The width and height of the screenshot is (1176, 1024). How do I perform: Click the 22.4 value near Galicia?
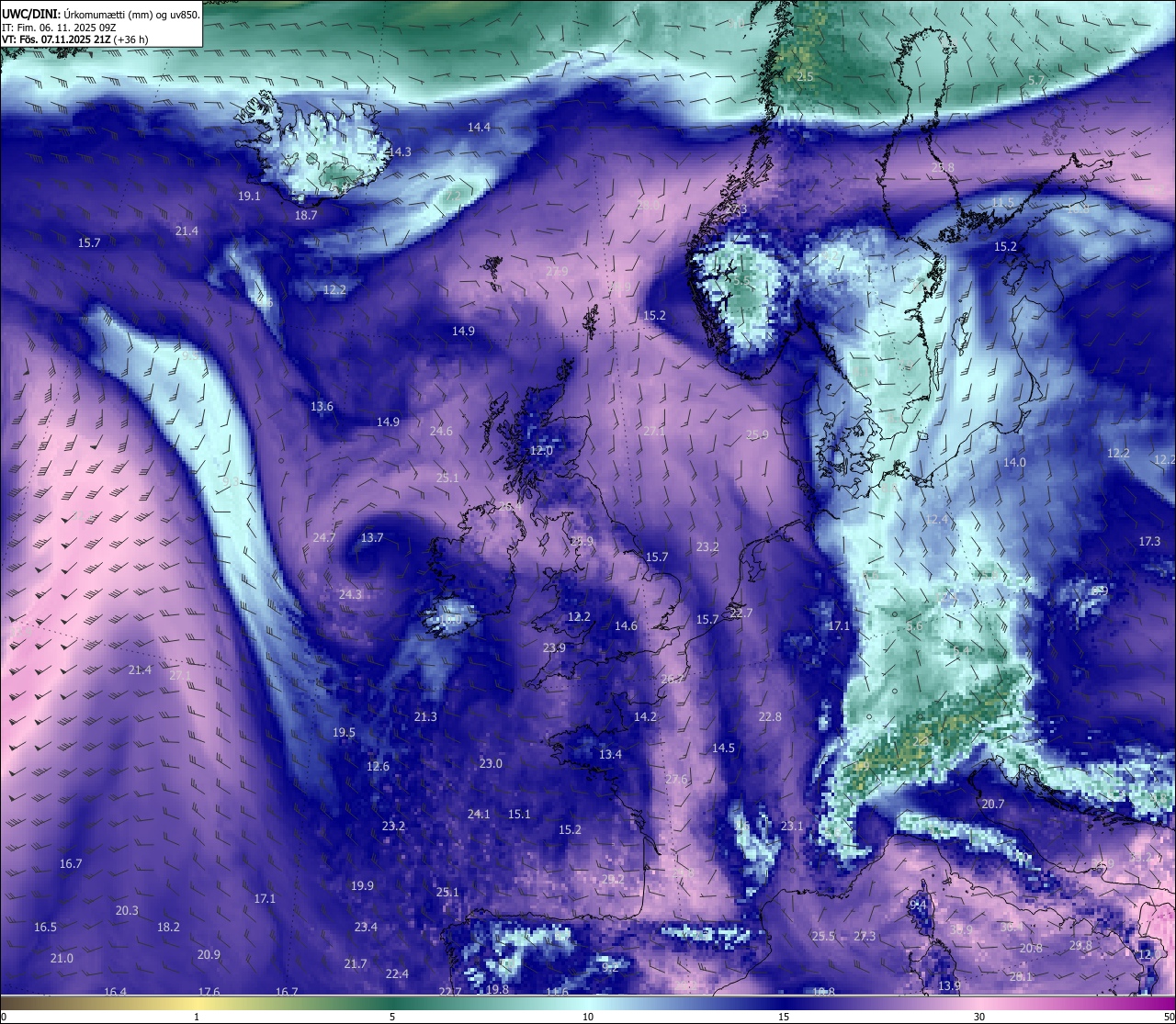tap(397, 973)
